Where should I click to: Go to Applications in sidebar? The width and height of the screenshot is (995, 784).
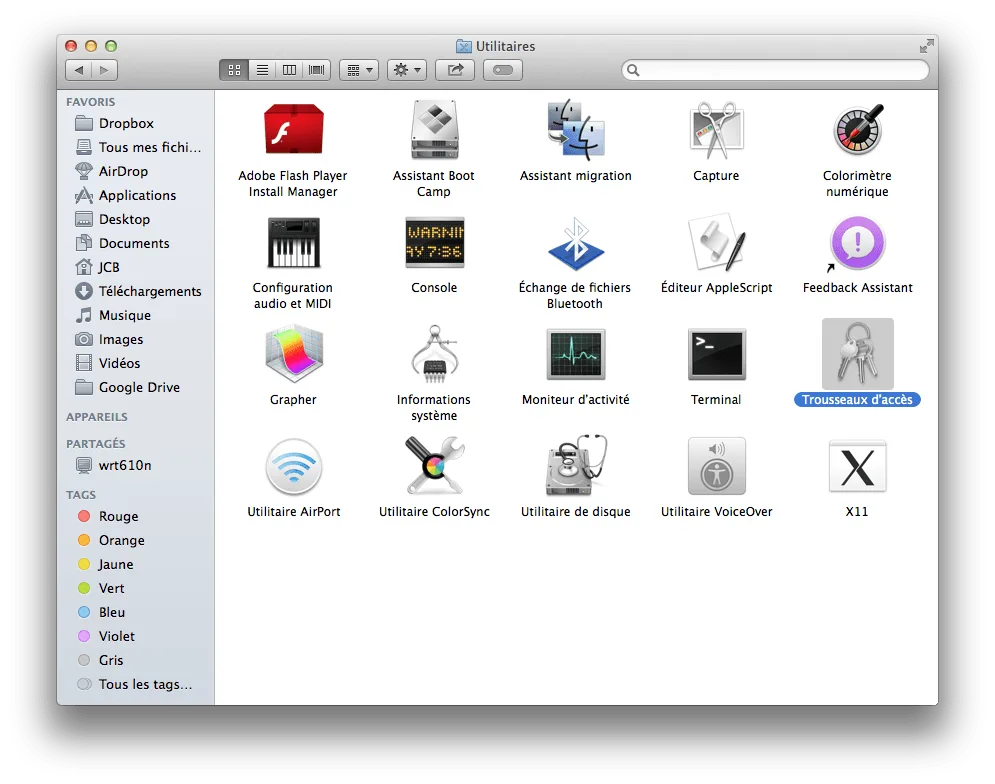pos(137,196)
